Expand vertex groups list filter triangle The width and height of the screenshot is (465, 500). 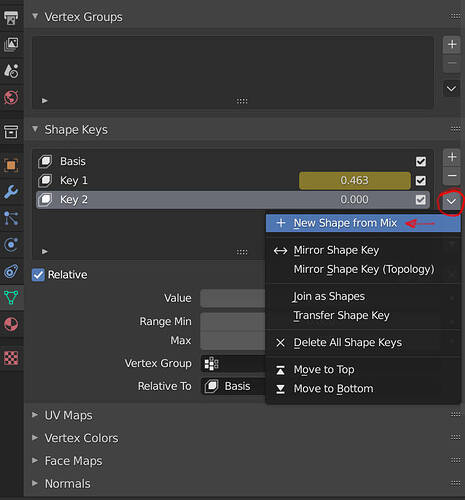point(45,101)
